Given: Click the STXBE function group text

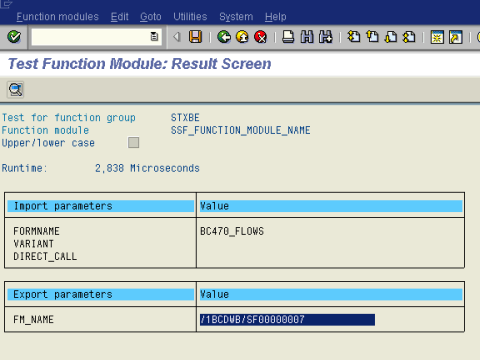Looking at the screenshot, I should (x=185, y=117).
